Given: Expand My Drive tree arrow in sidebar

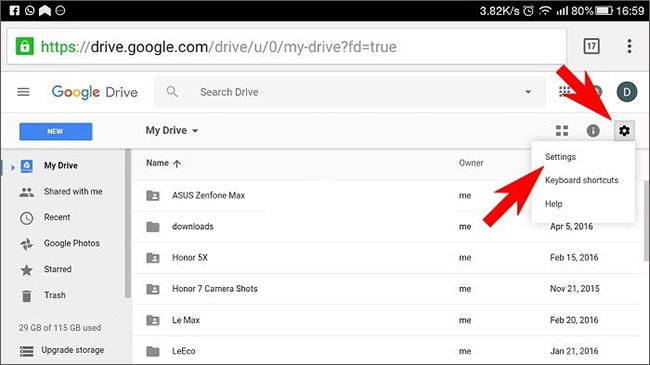Looking at the screenshot, I should pyautogui.click(x=13, y=167).
